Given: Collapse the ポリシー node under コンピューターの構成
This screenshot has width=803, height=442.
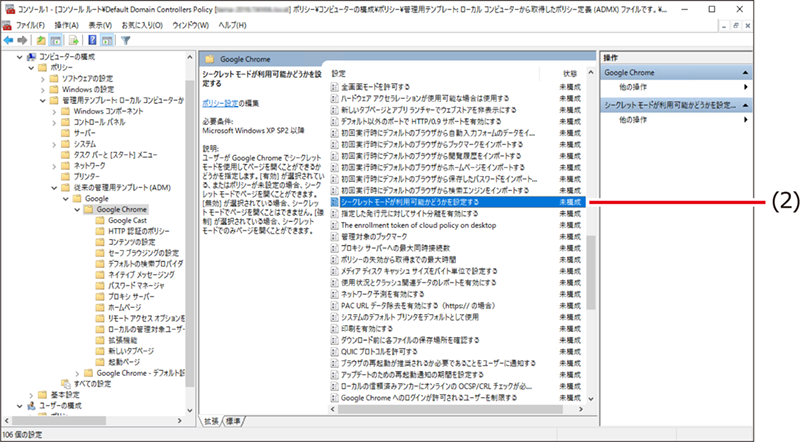Looking at the screenshot, I should click(x=31, y=68).
